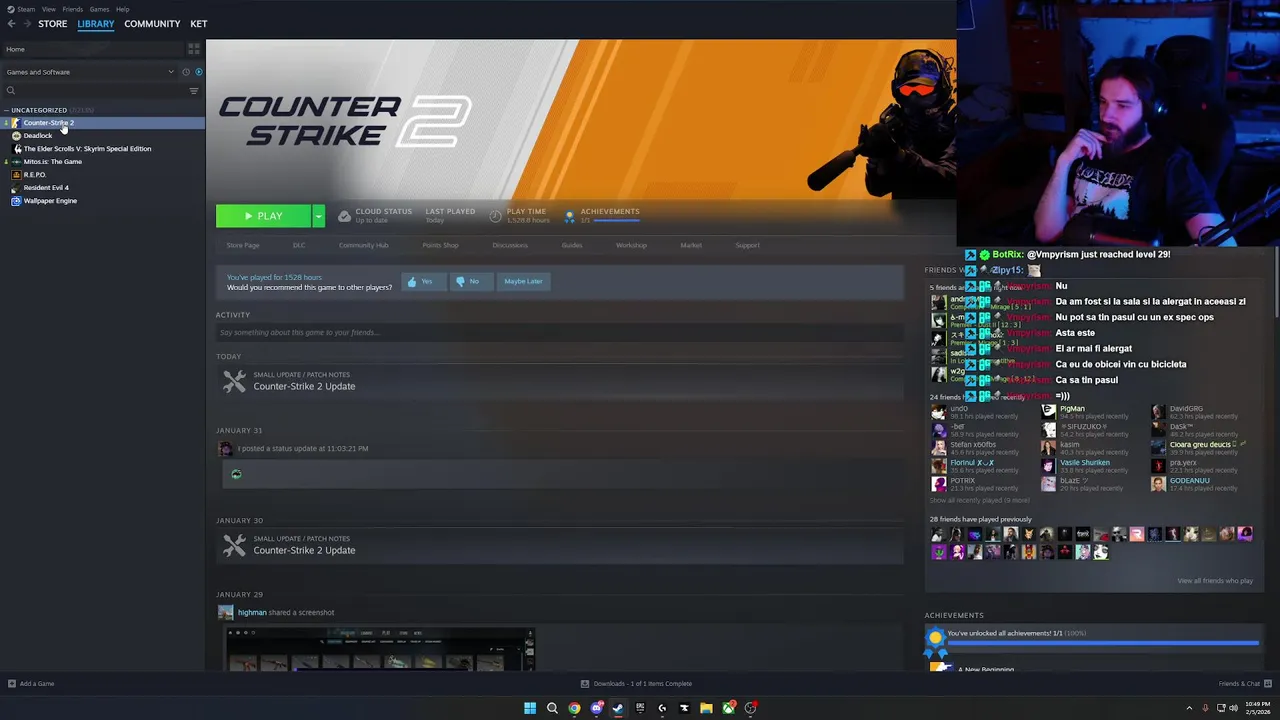Click the unlocked achievements progress bar
The height and width of the screenshot is (720, 1280).
click(1103, 643)
